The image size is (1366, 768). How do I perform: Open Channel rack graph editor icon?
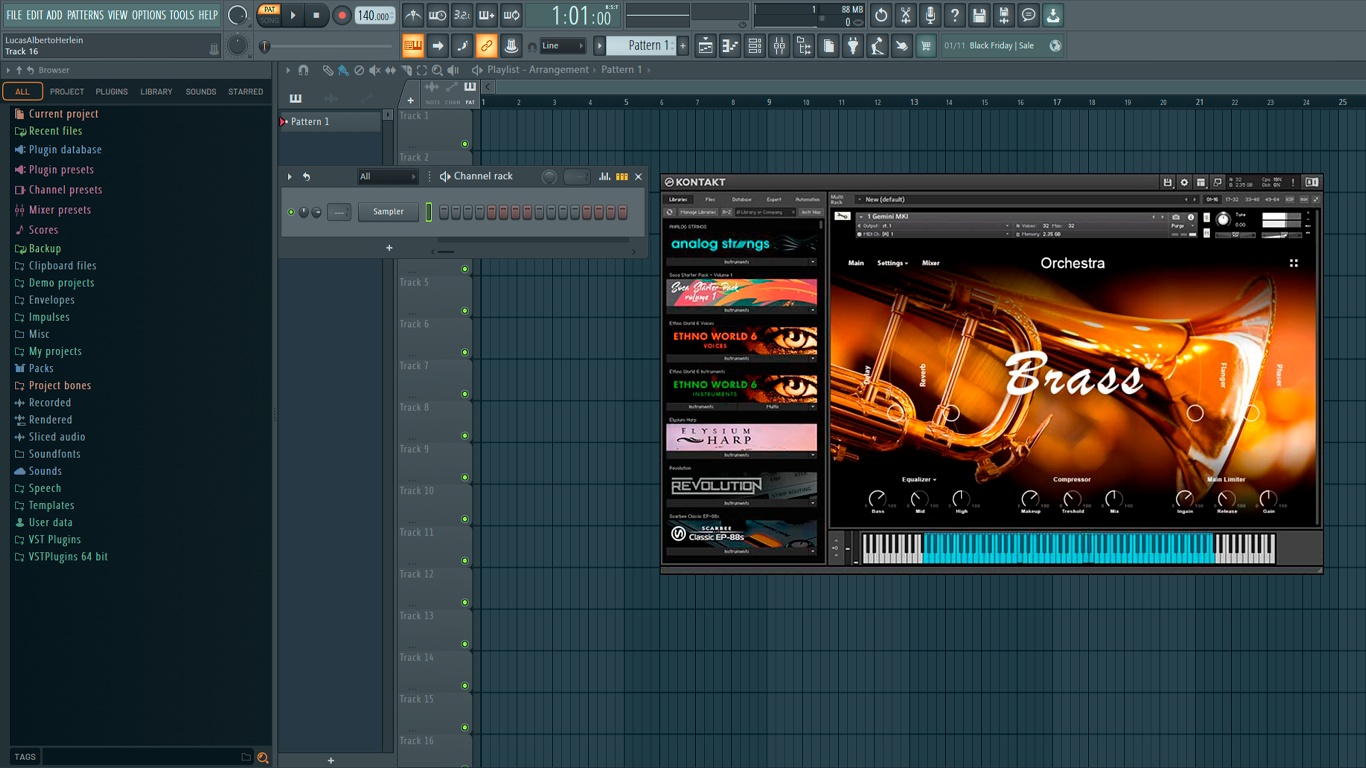point(604,176)
